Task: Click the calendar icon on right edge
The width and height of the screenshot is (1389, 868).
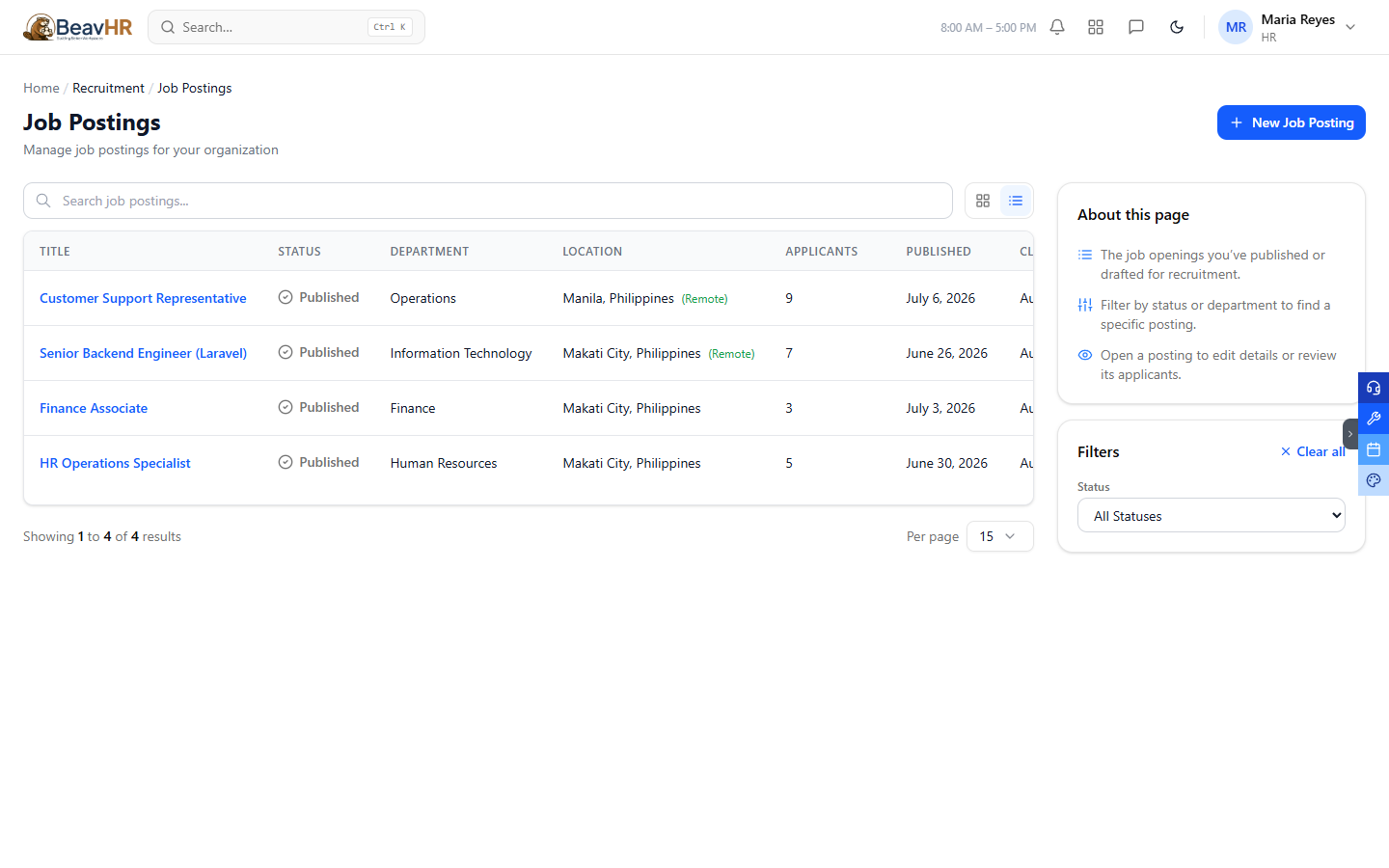Action: (1374, 449)
